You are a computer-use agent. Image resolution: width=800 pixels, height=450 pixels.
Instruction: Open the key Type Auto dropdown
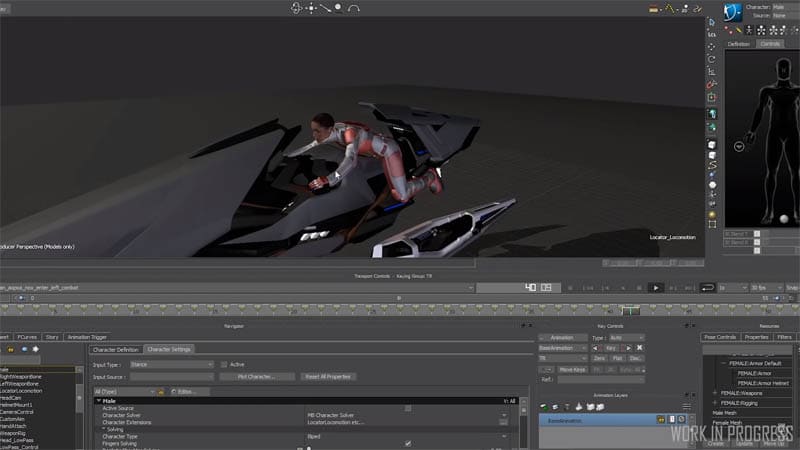627,338
